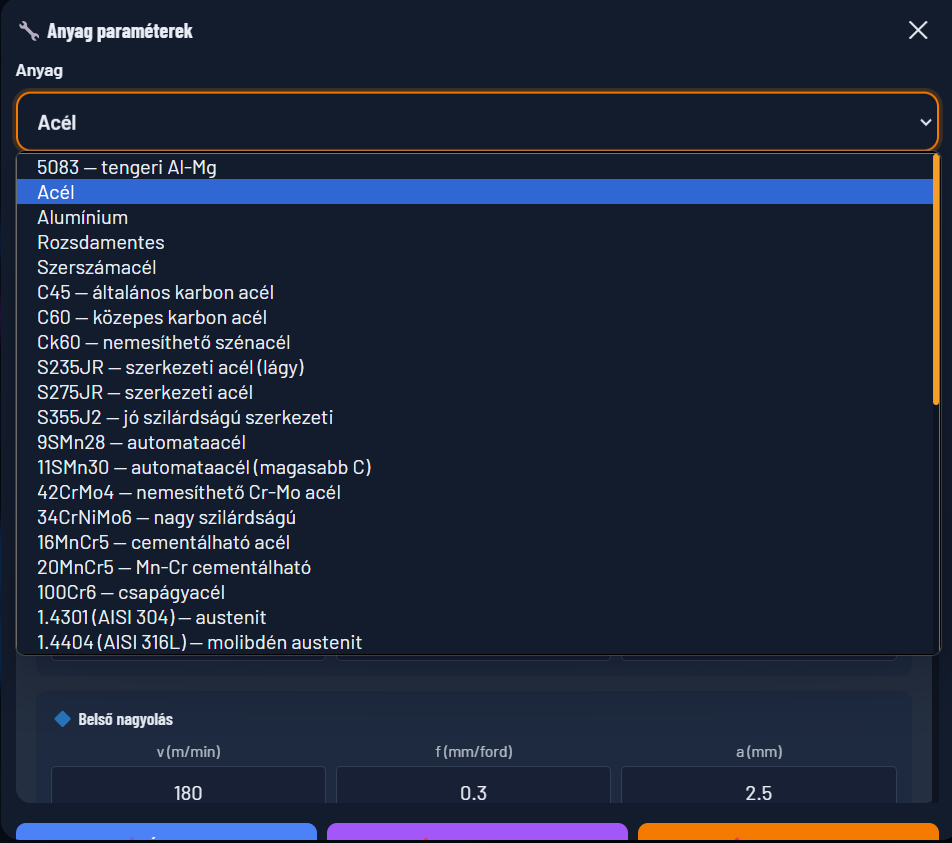Click the a (mm) field showing 2.5
The width and height of the screenshot is (952, 843).
[758, 786]
